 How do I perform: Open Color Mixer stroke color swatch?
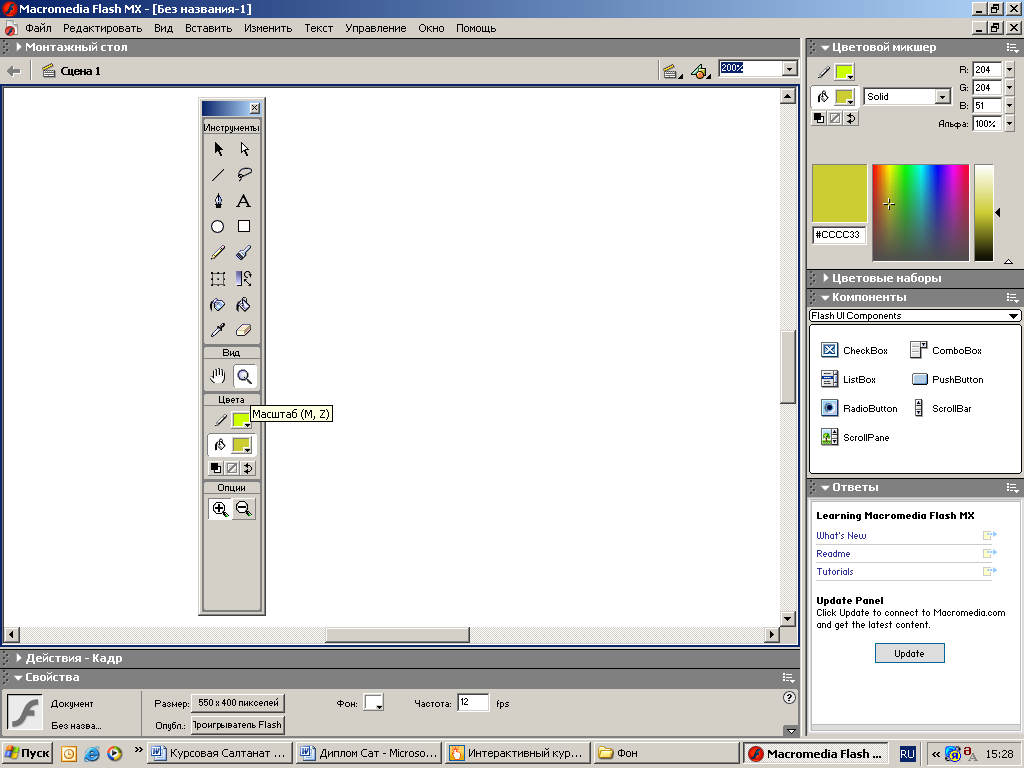point(844,72)
